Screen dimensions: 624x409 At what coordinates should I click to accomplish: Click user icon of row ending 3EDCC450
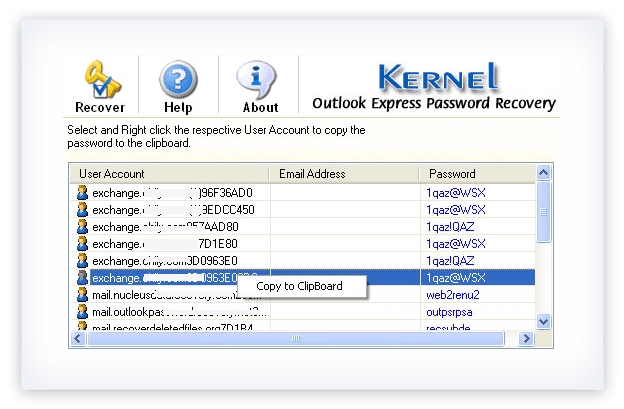point(82,210)
